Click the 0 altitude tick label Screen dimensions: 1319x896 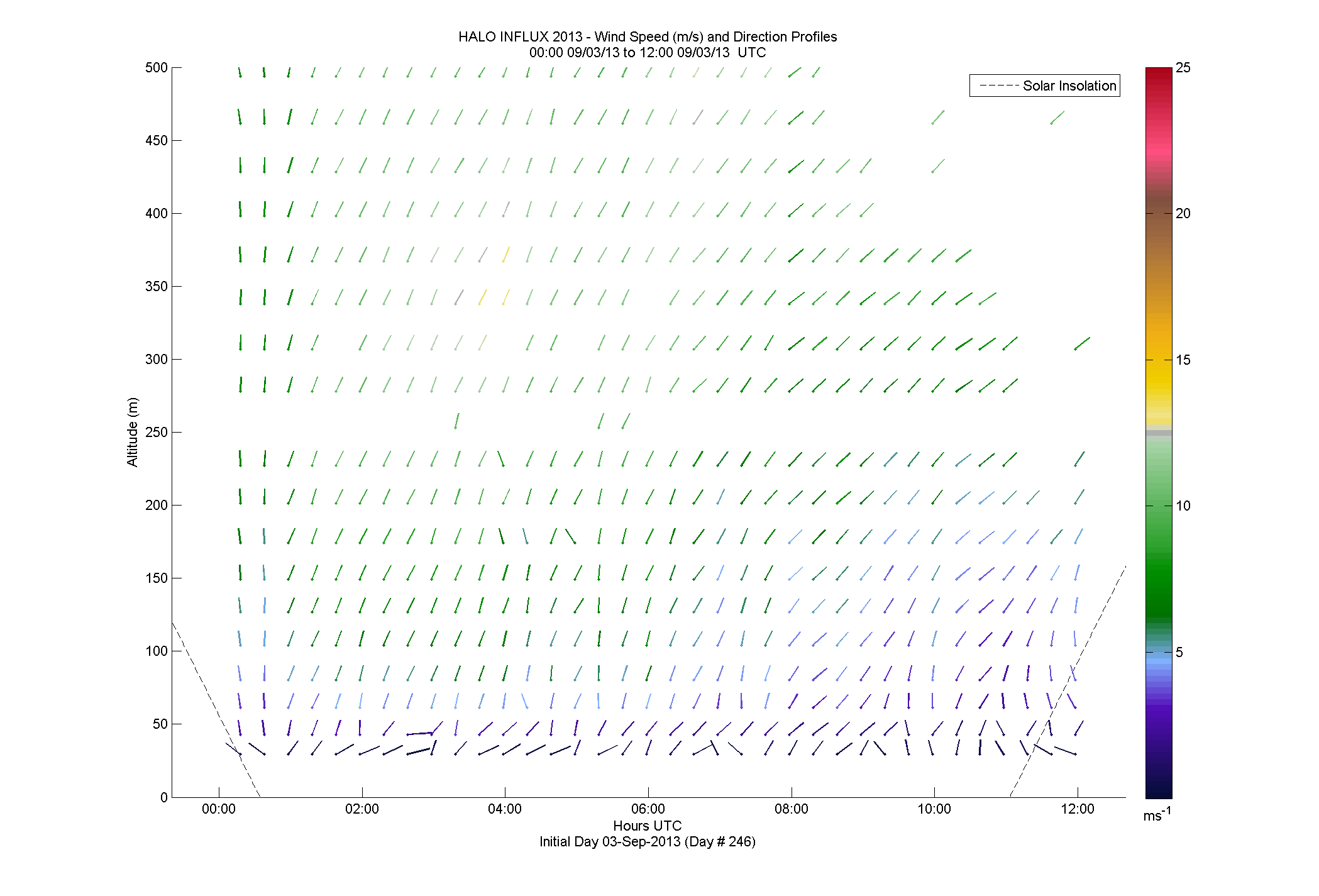coord(164,797)
